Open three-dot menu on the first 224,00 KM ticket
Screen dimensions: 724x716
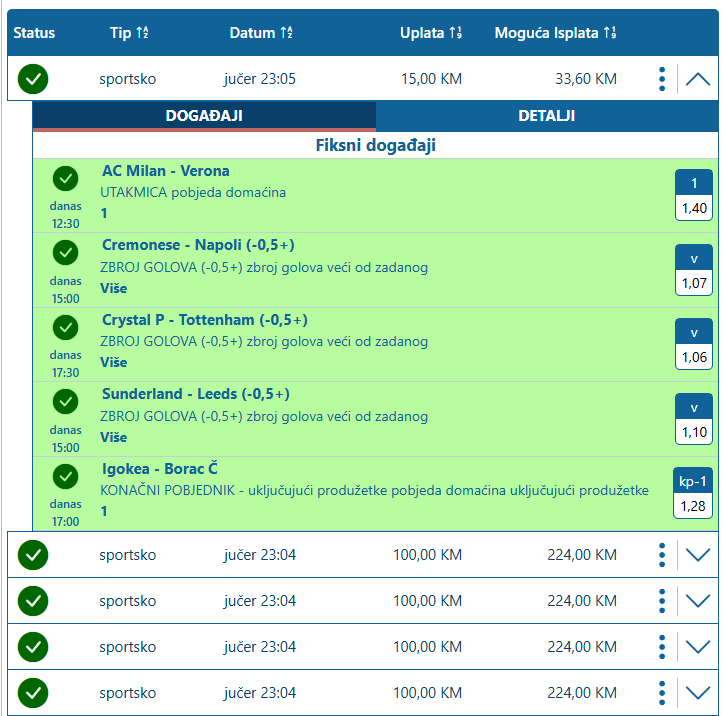(662, 554)
